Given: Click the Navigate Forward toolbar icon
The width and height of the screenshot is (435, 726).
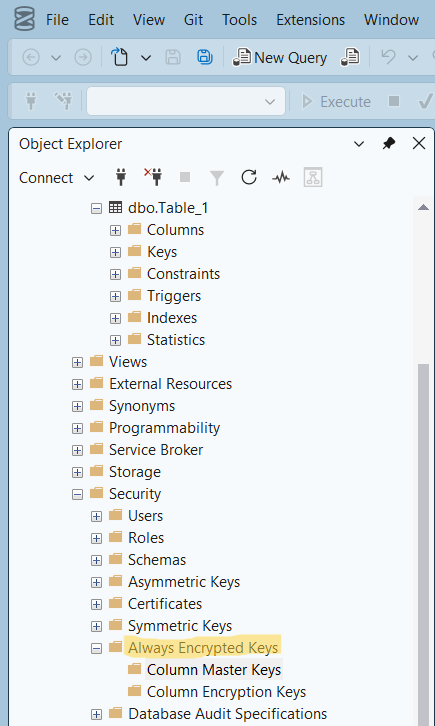Looking at the screenshot, I should pyautogui.click(x=83, y=57).
